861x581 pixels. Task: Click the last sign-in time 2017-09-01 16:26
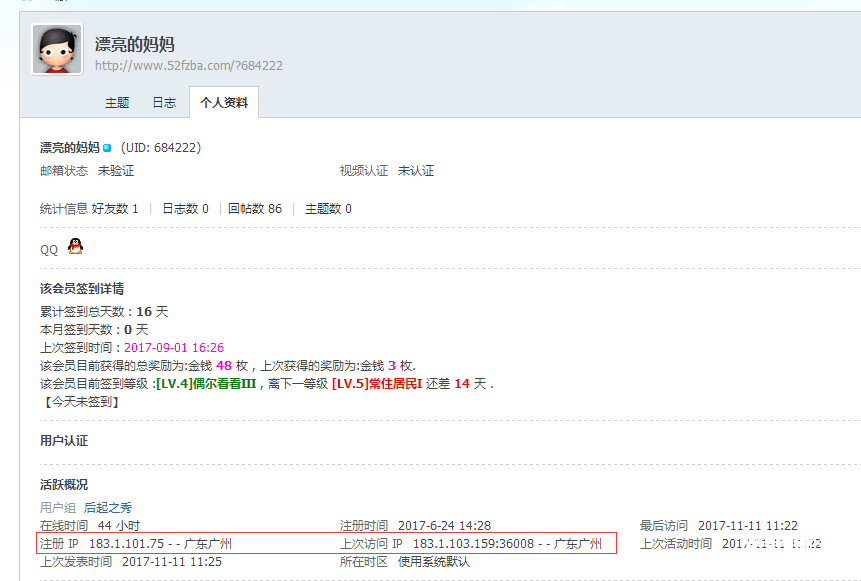pyautogui.click(x=174, y=348)
